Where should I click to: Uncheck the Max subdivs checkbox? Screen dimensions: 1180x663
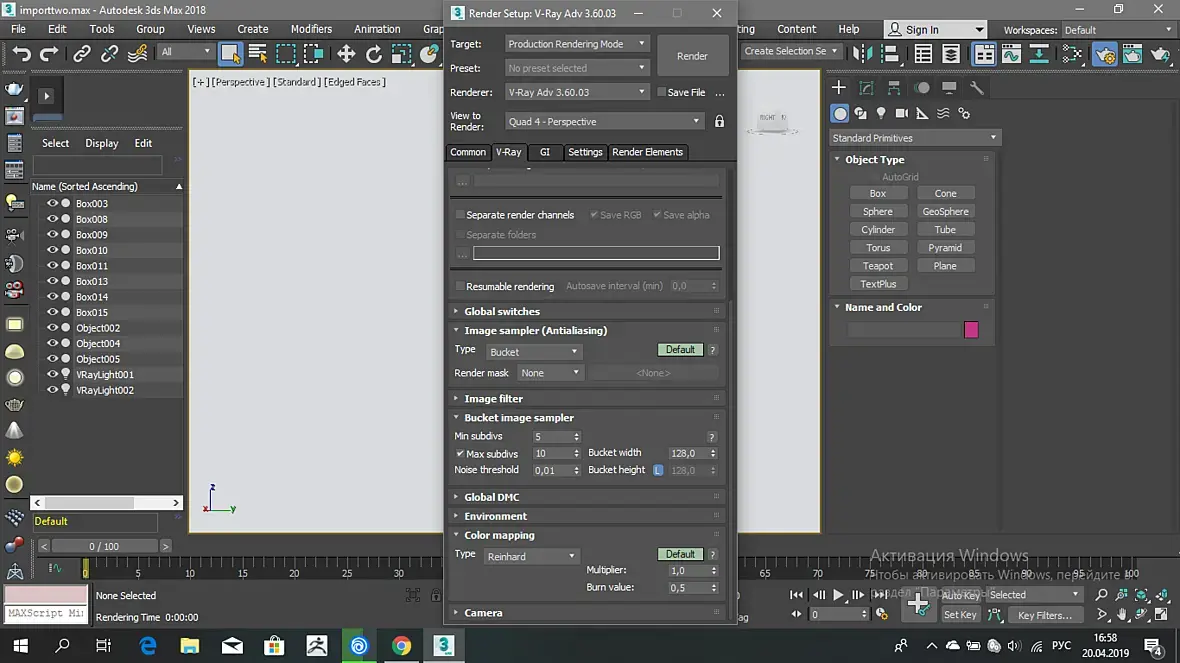click(461, 454)
